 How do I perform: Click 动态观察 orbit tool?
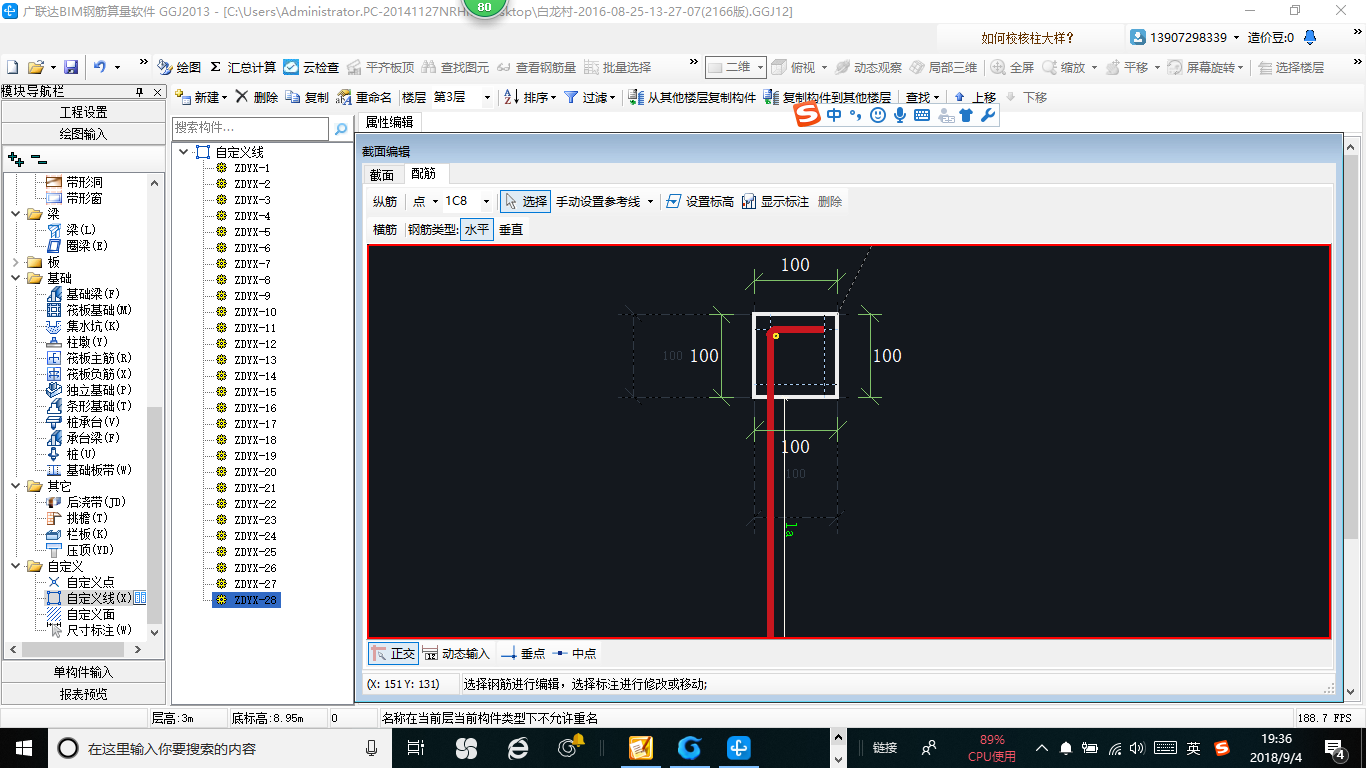pos(868,67)
